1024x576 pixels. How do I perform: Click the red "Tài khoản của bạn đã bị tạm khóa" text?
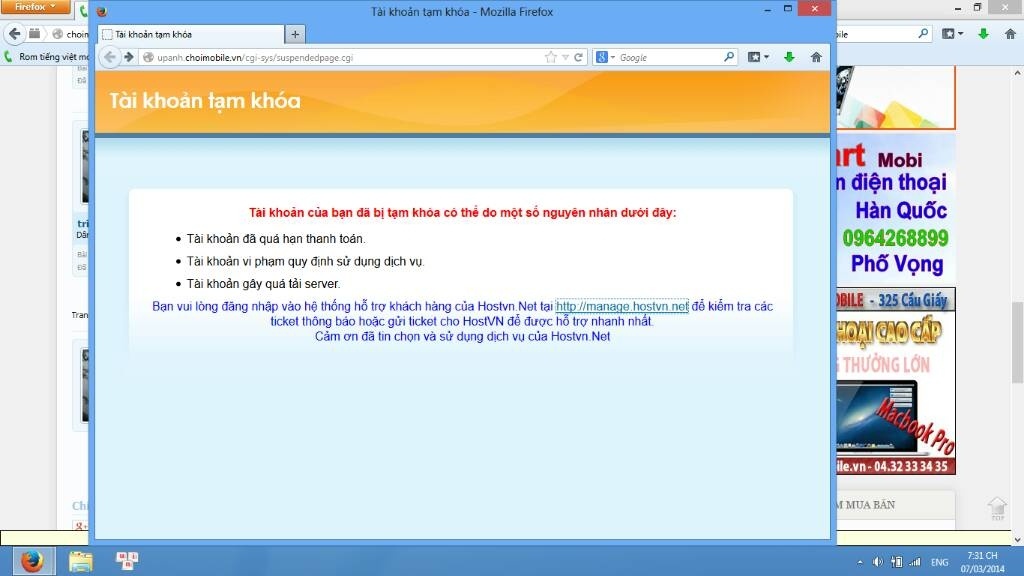462,212
